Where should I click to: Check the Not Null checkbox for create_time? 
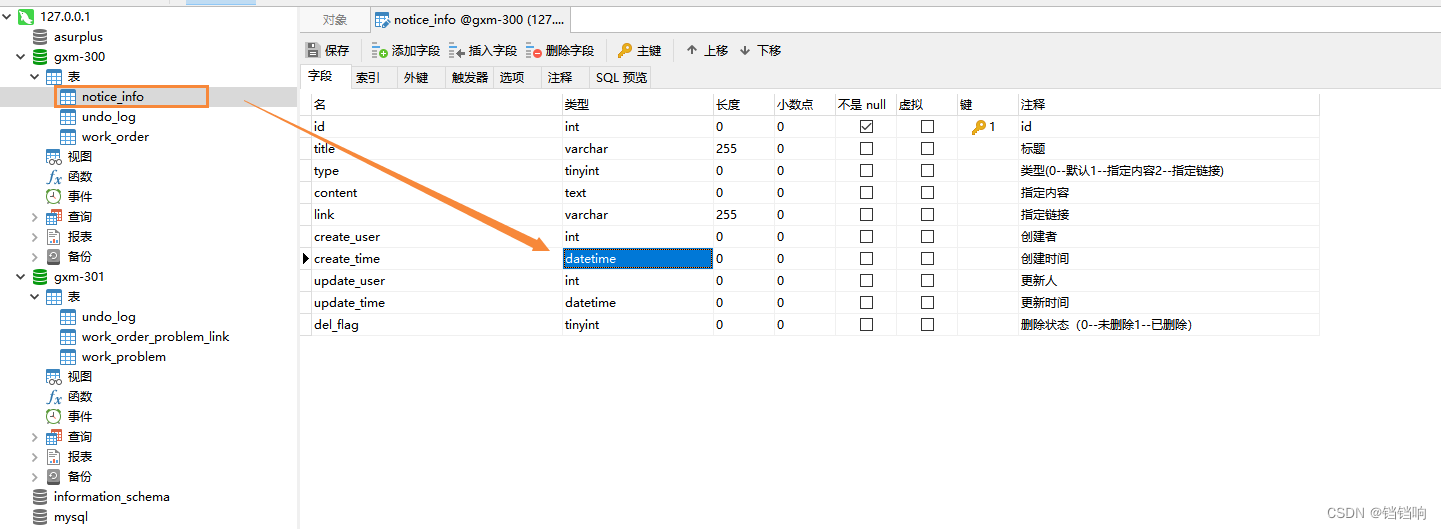(866, 259)
